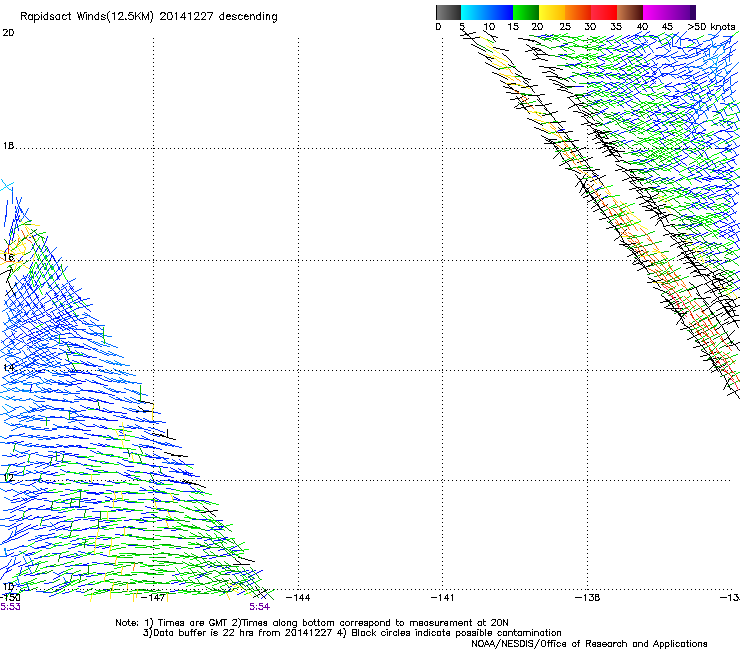Click the latitude label '12'

[x=8, y=478]
